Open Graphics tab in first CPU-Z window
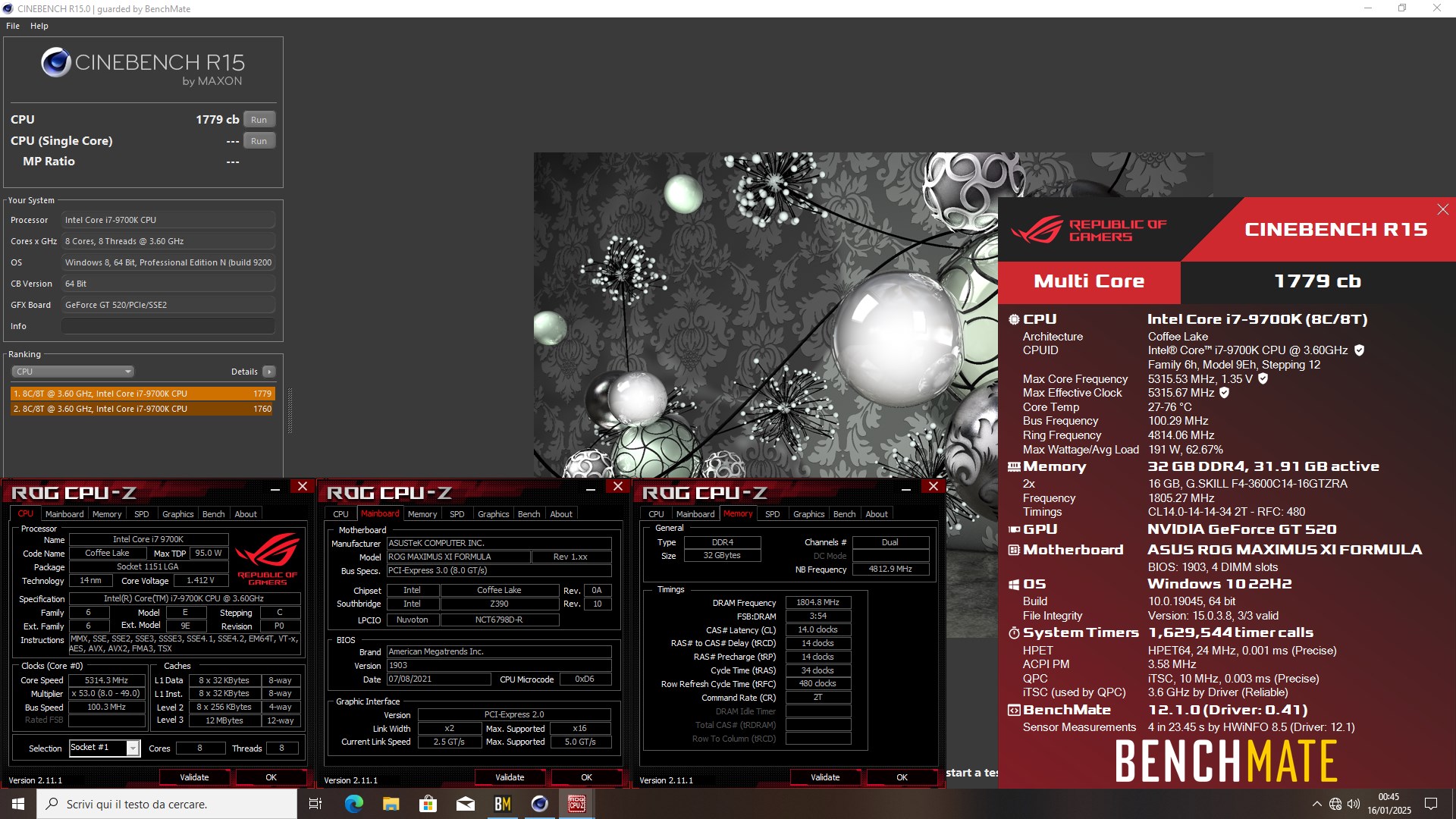The image size is (1456, 819). 178,514
